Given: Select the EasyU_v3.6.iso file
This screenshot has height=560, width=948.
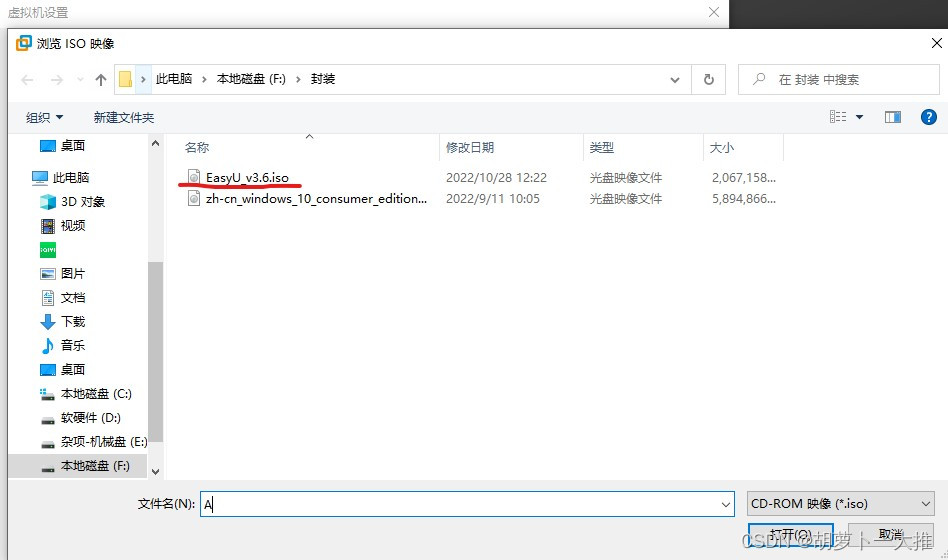Looking at the screenshot, I should pos(247,177).
